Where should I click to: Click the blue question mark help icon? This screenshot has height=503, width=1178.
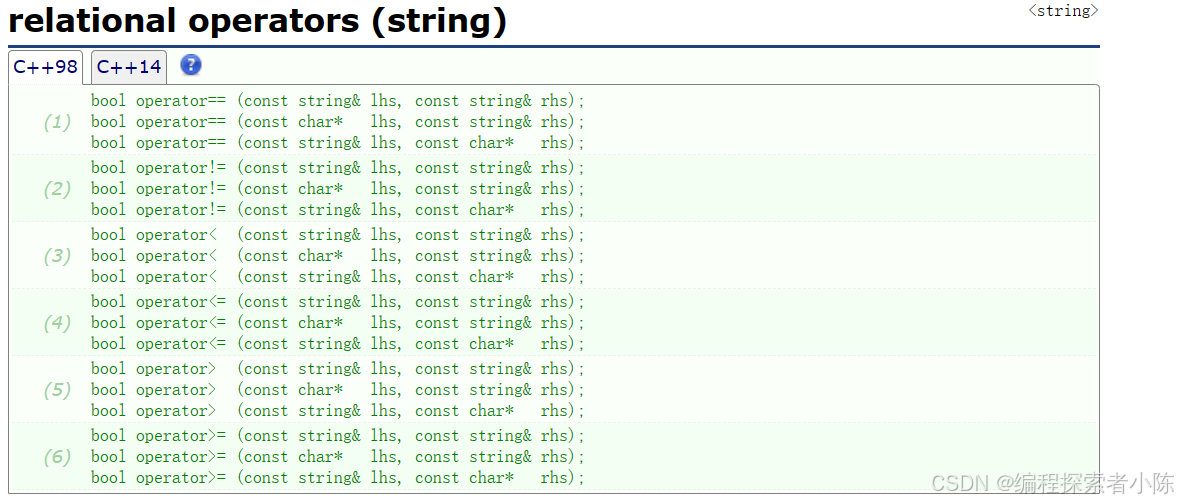(191, 65)
